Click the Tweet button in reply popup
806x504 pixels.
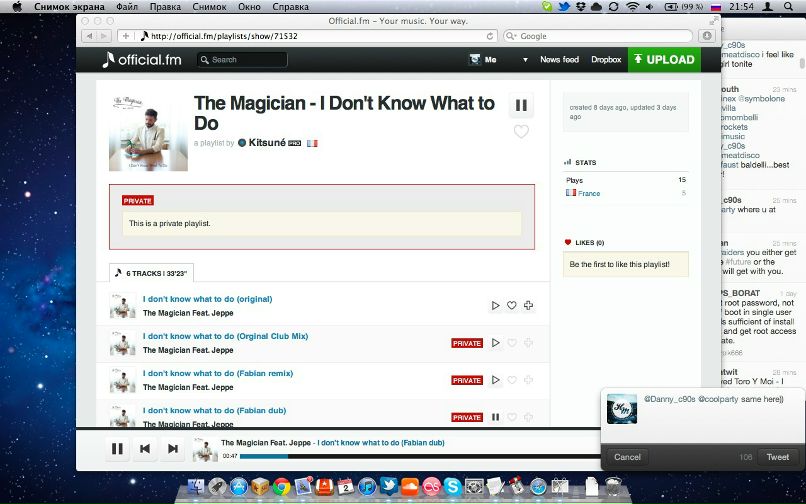point(777,457)
